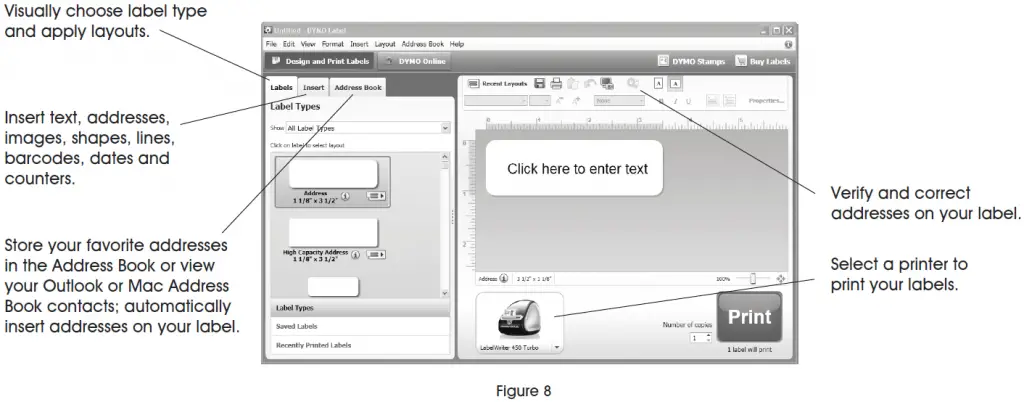The image size is (1024, 402).
Task: Select the Address Book panel tab
Action: (x=358, y=87)
